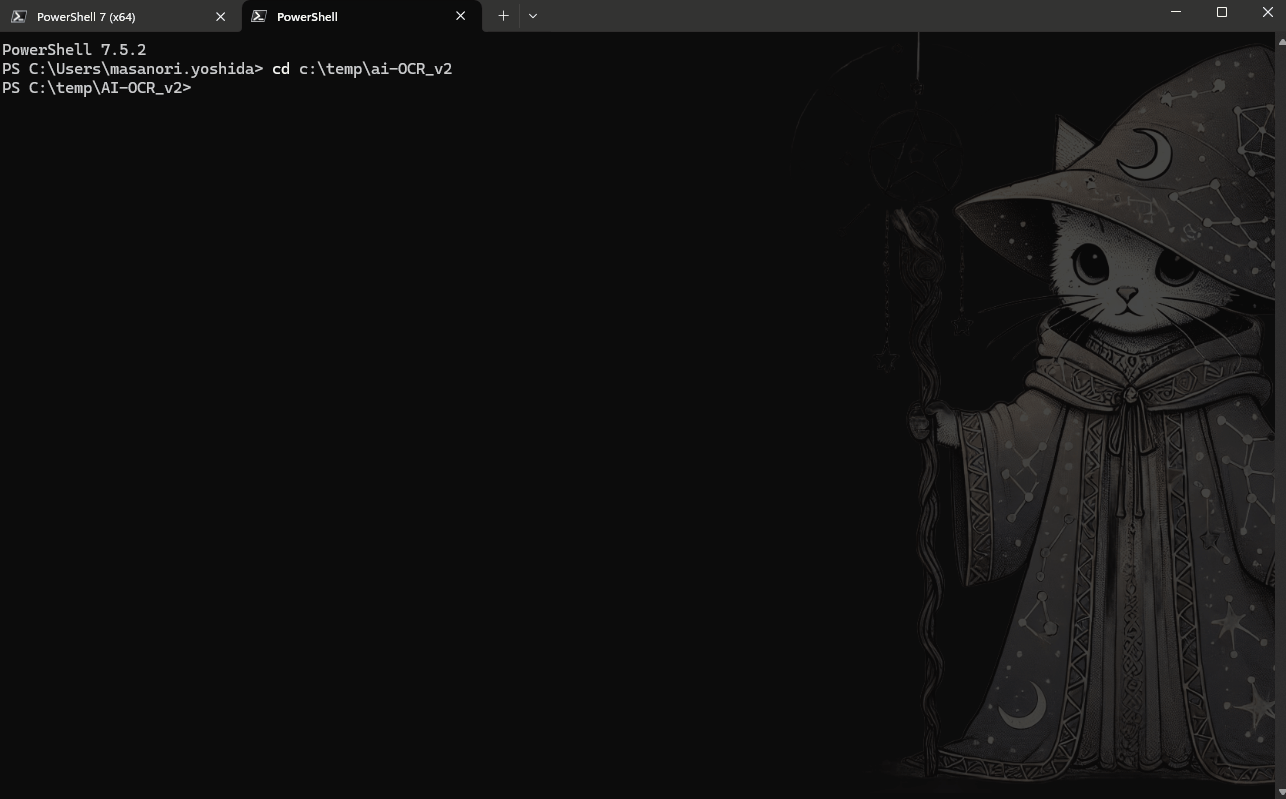The width and height of the screenshot is (1286, 799).
Task: Minimize the terminal window
Action: click(1174, 12)
